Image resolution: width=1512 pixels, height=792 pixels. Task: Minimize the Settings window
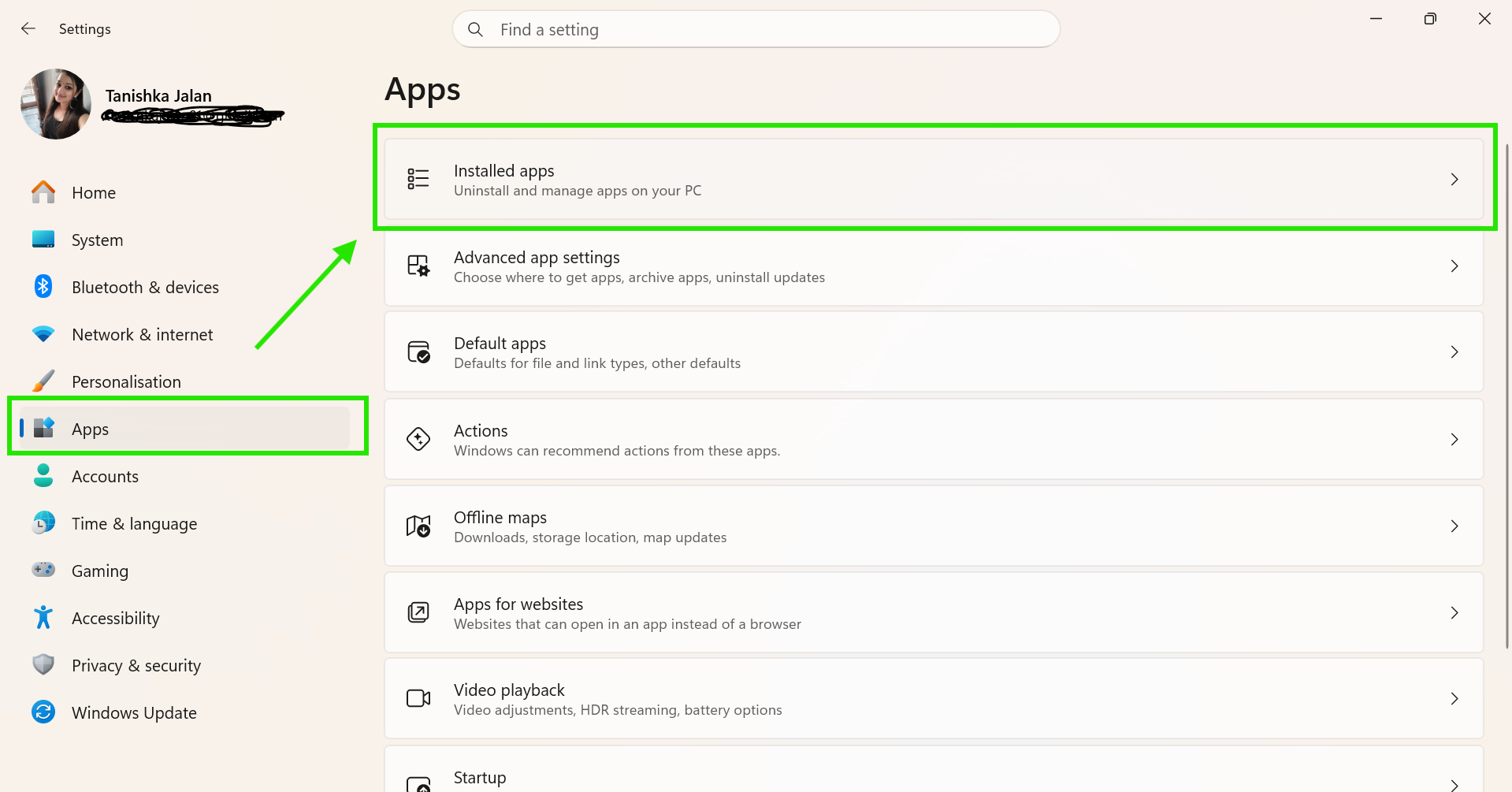tap(1376, 19)
